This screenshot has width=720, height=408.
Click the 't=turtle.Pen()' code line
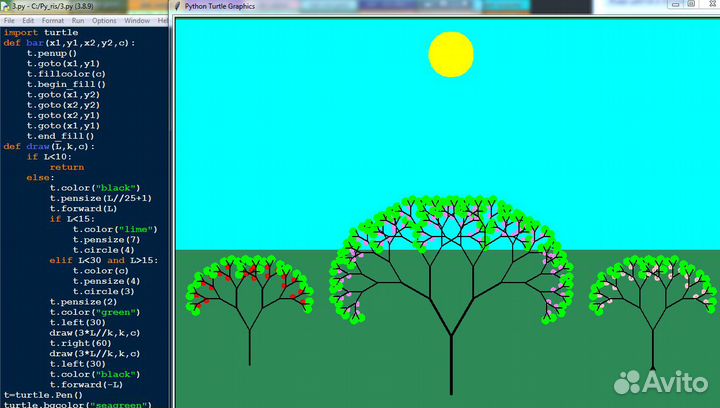coord(40,395)
